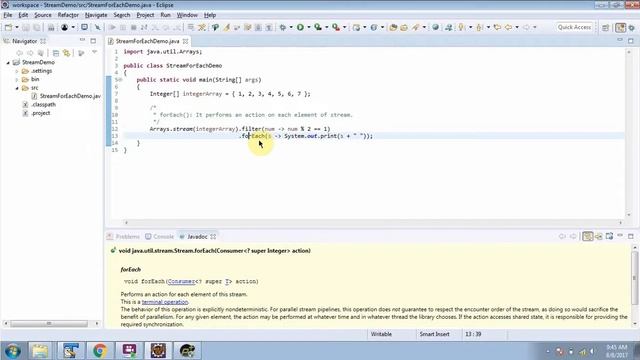Click the Skip All Breakpoints icon
The width and height of the screenshot is (640, 360).
(97, 27)
